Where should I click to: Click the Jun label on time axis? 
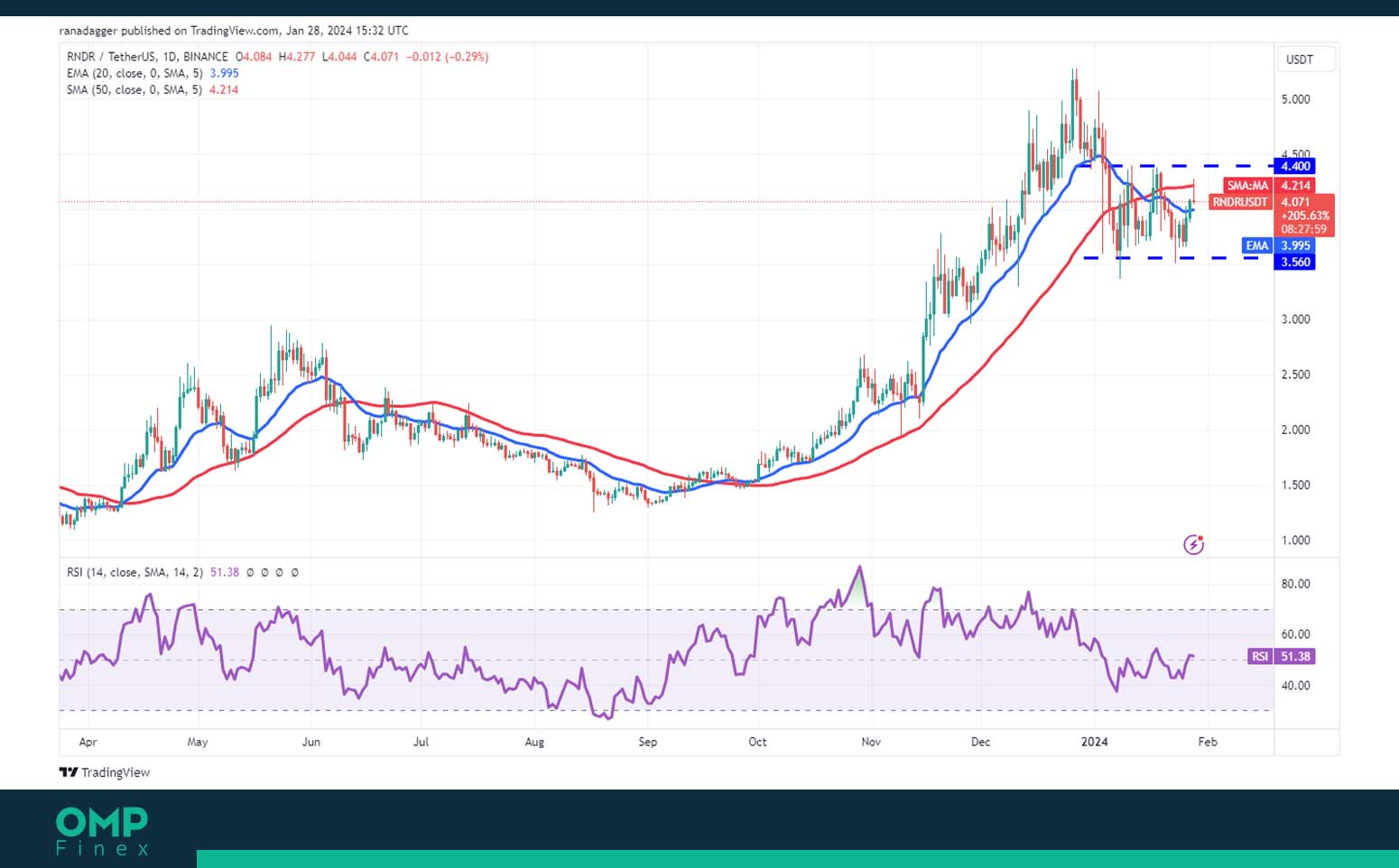310,742
